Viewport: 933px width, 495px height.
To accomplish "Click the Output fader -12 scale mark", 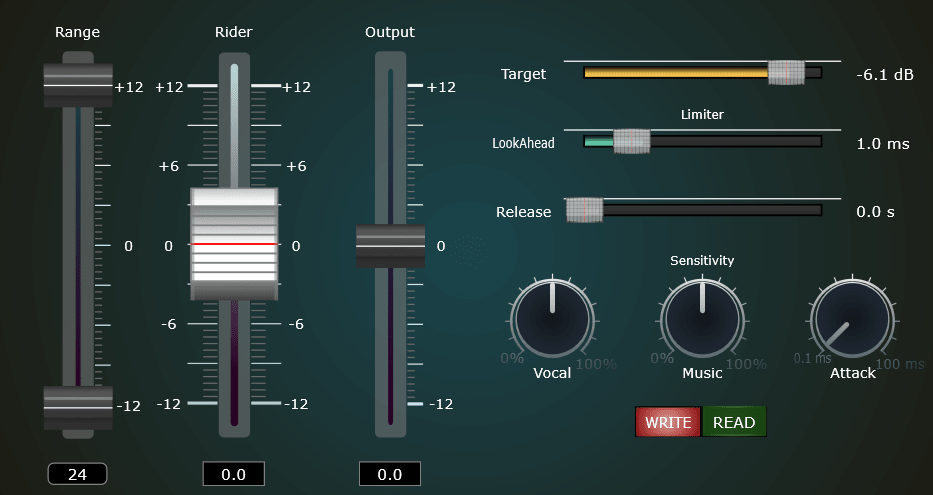I will pyautogui.click(x=441, y=404).
